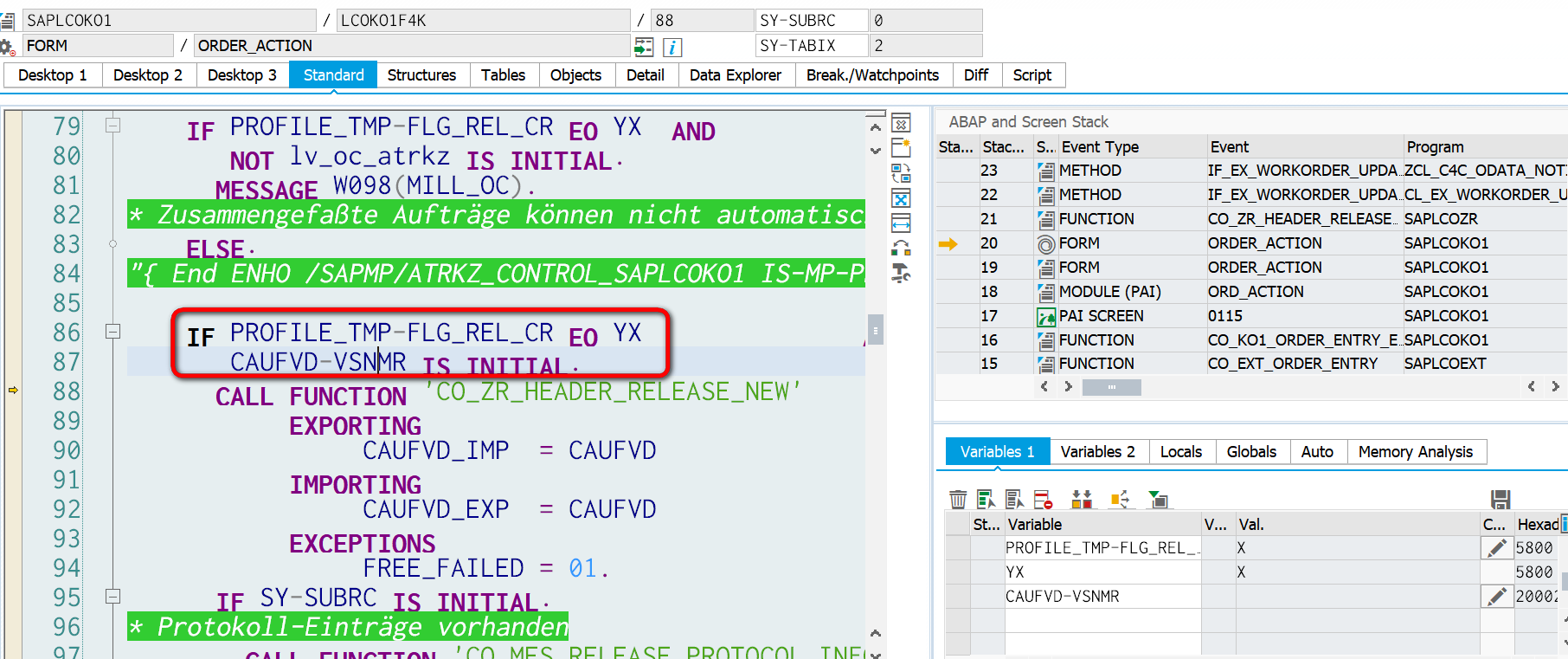Screen dimensions: 1568x659
Task: Click the maximize horizontally tool icon
Action: click(x=901, y=223)
